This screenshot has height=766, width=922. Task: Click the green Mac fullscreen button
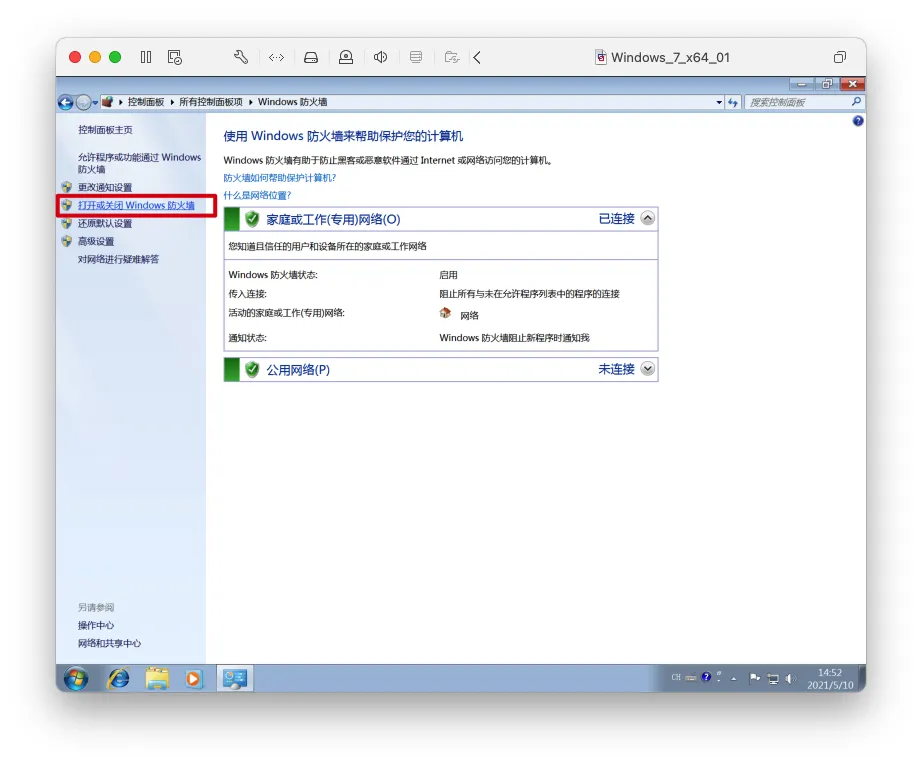click(115, 57)
